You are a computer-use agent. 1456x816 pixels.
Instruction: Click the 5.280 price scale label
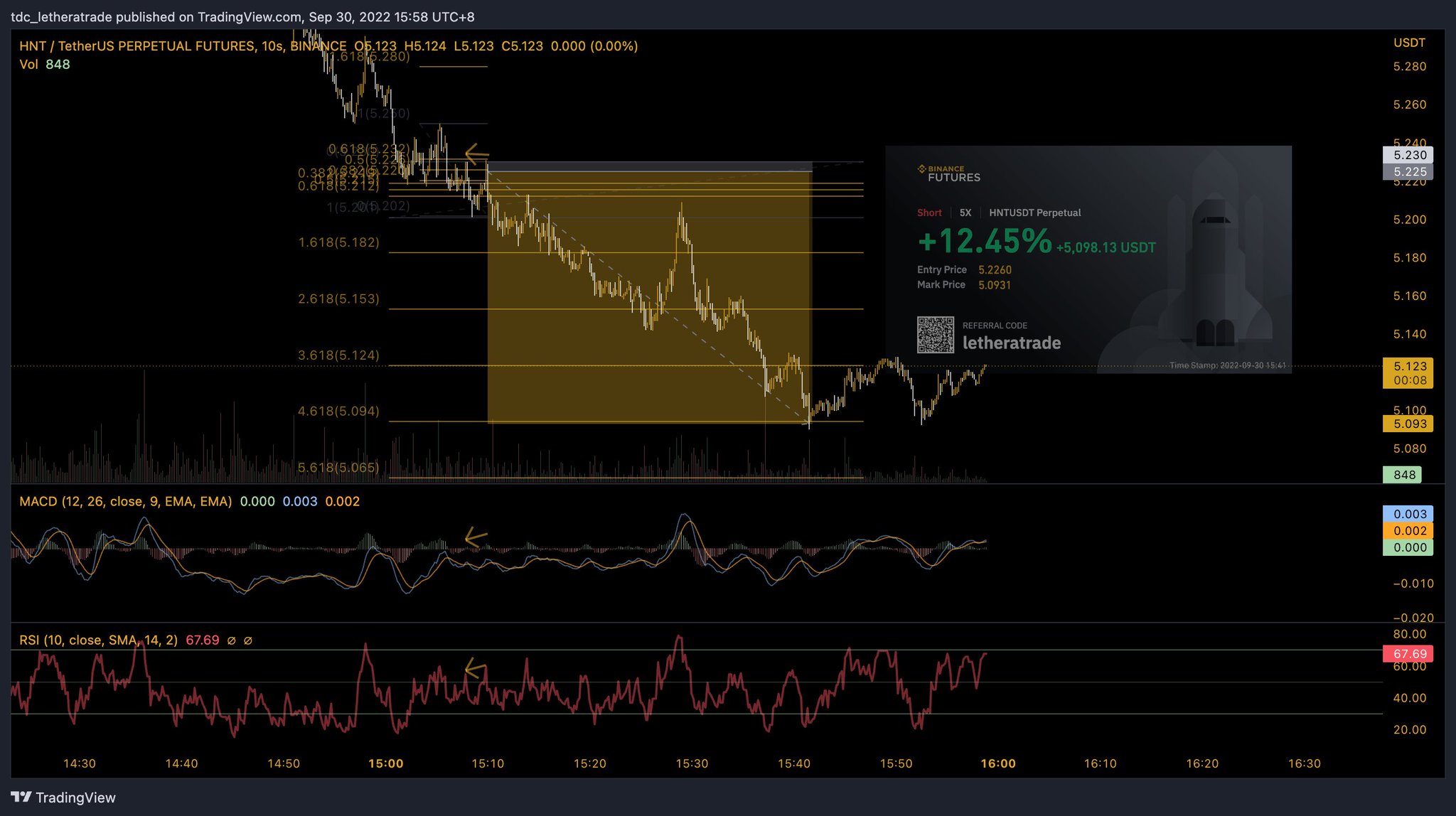click(1410, 66)
